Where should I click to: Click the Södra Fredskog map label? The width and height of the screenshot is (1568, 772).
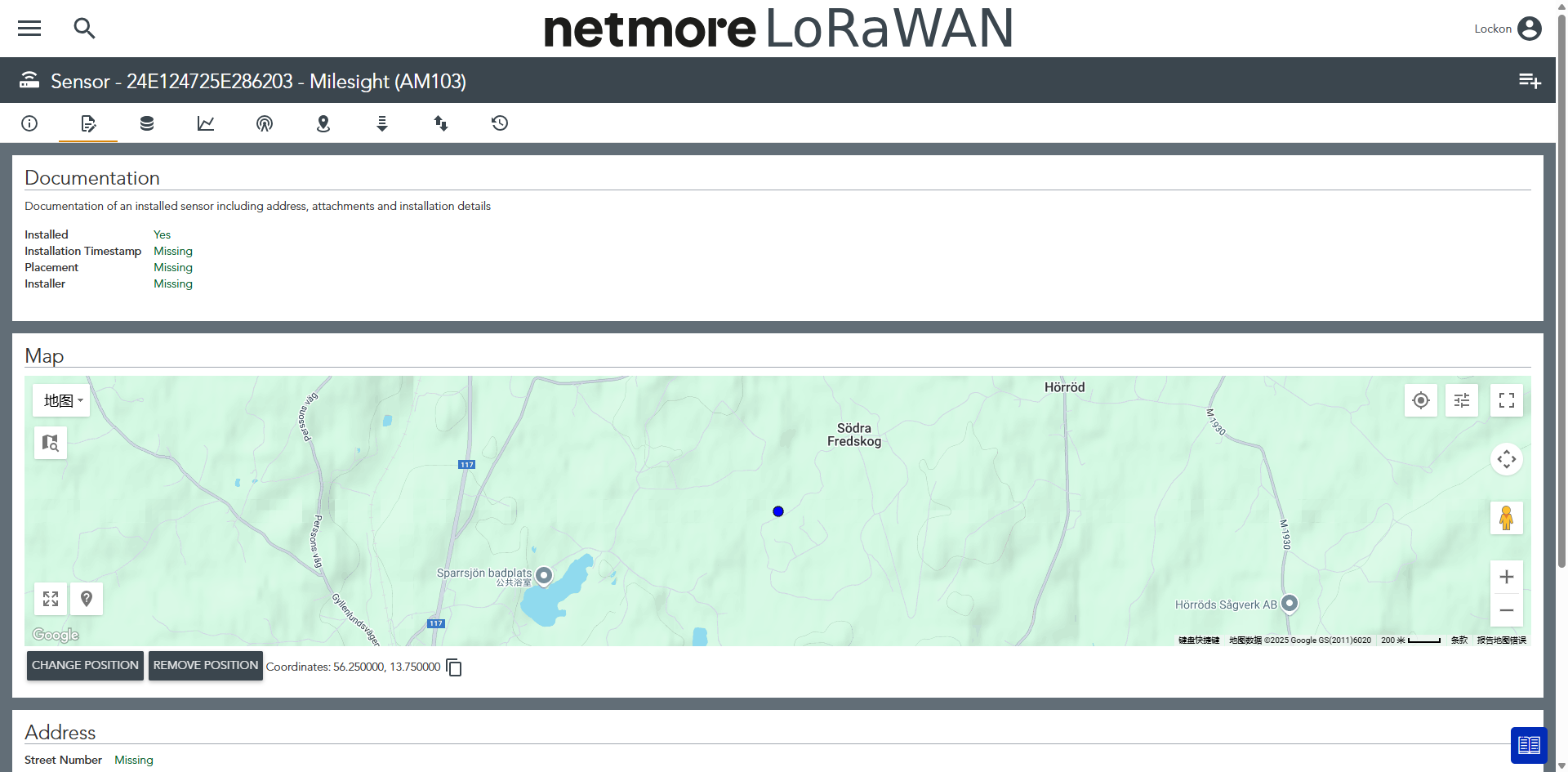point(854,435)
